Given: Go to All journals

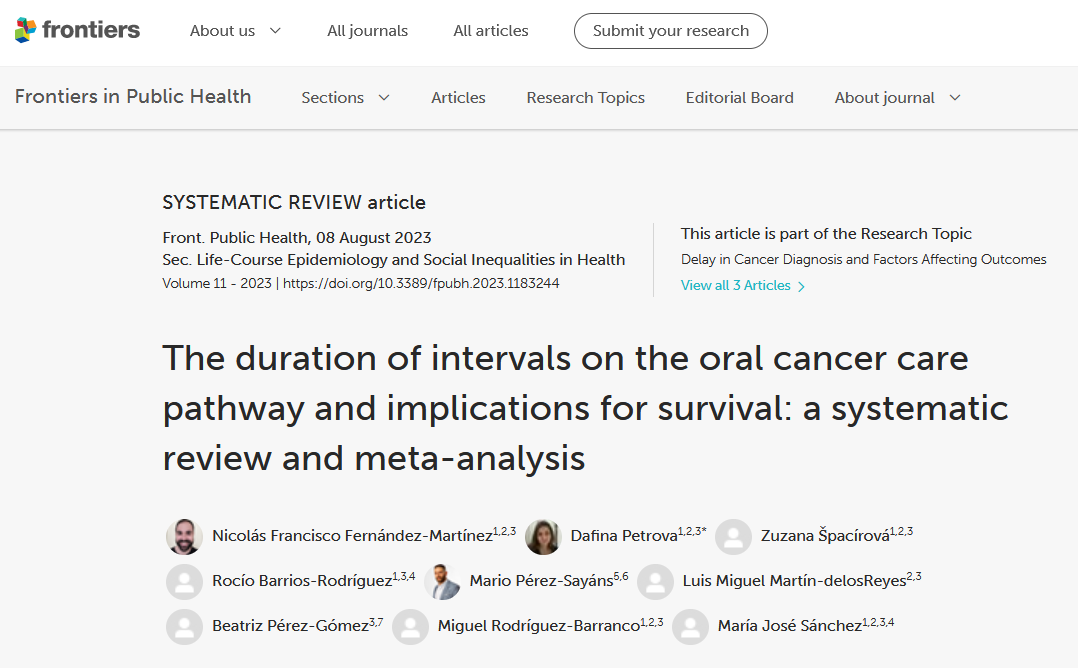Looking at the screenshot, I should click(x=367, y=31).
